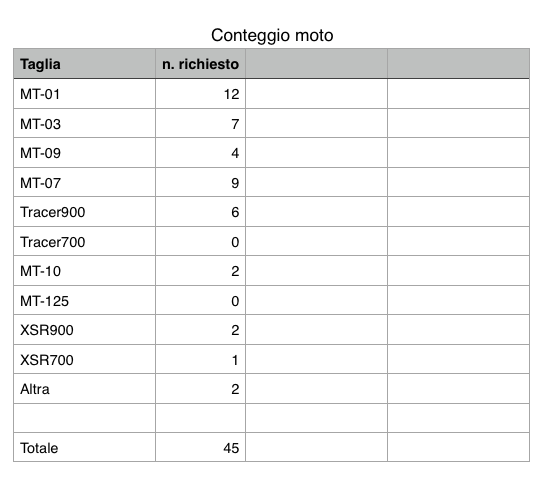Select the Taglia header cell
Image resolution: width=547 pixels, height=493 pixels.
(84, 64)
